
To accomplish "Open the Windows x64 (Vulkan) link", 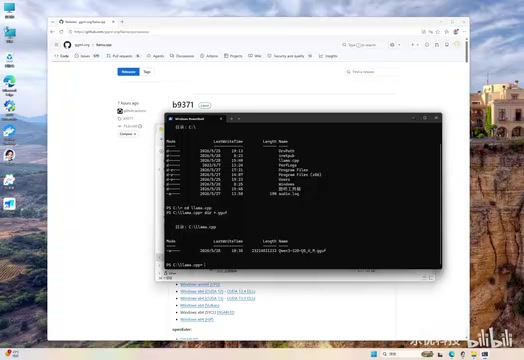I will click(200, 306).
